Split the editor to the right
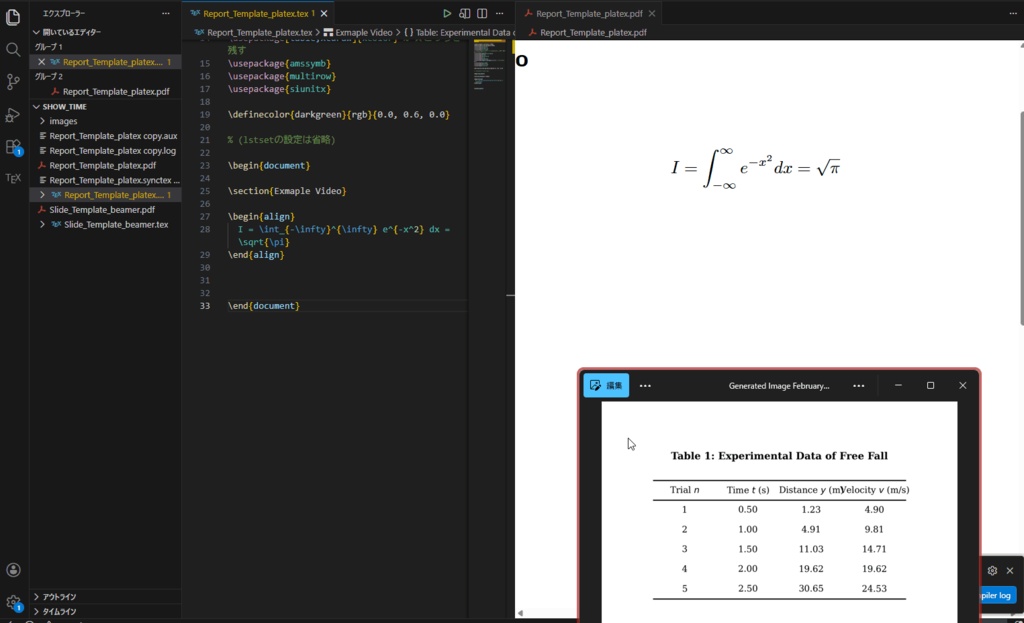Screen dimensions: 1024x623 pos(482,13)
